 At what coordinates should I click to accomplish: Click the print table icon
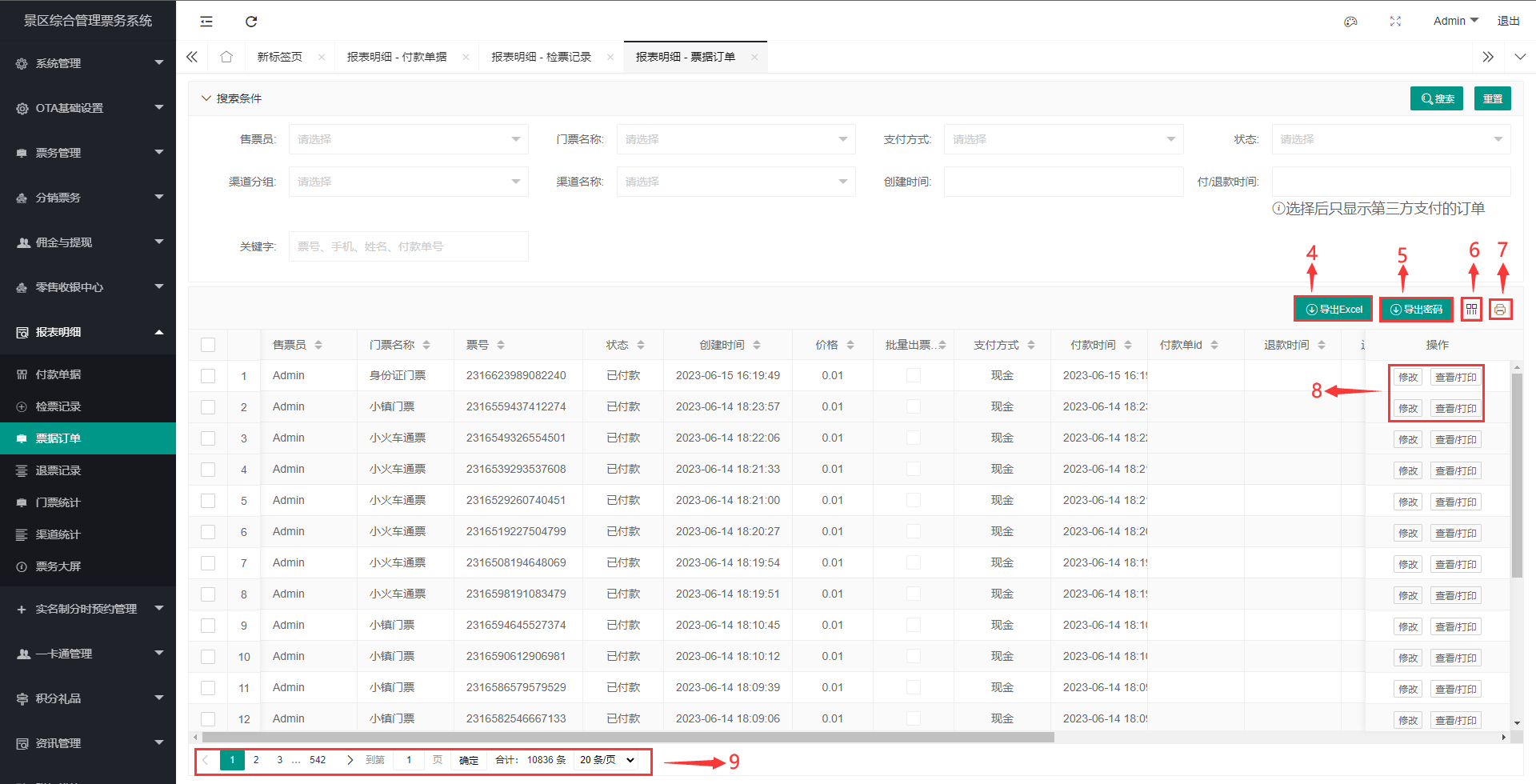coord(1500,310)
